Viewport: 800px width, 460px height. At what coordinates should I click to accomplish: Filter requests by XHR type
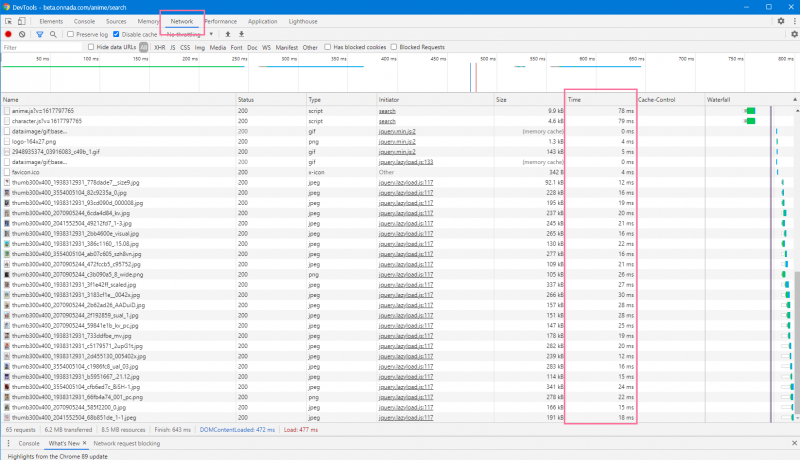coord(159,47)
